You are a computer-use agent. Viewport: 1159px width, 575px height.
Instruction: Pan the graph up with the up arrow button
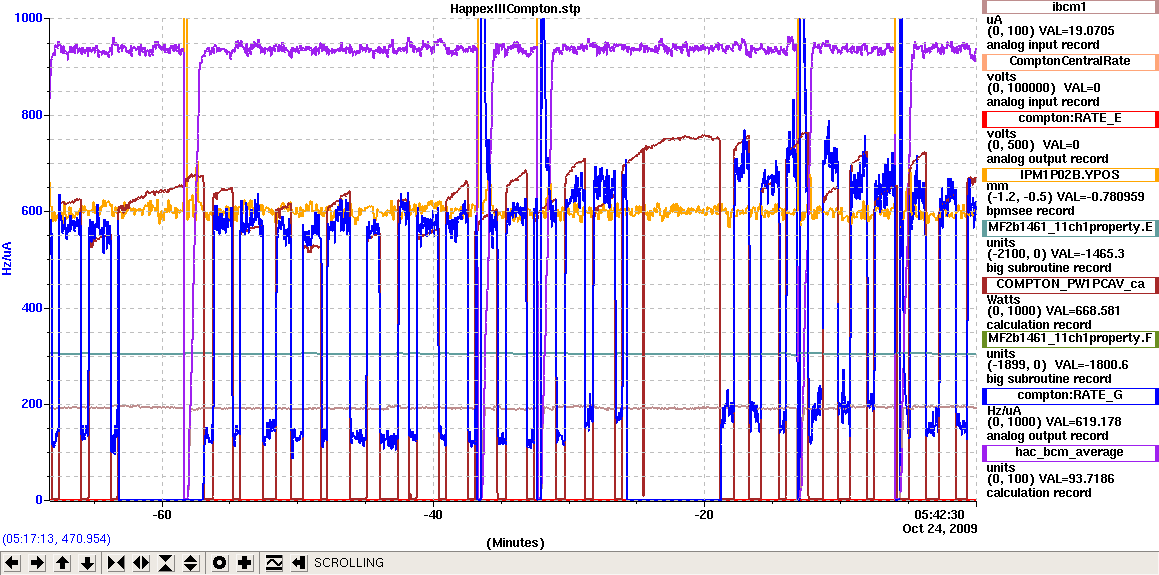(63, 563)
